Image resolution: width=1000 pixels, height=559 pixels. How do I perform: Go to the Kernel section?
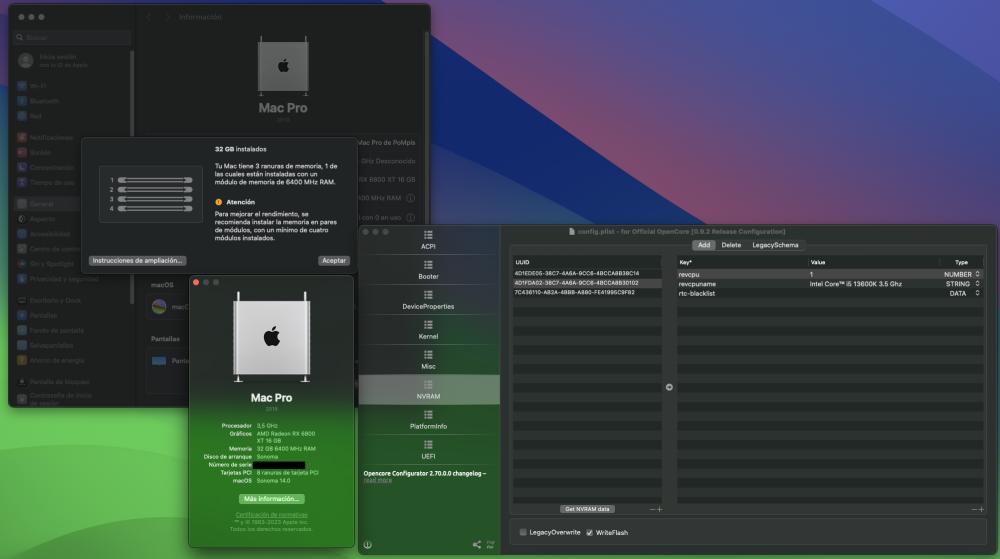tap(428, 330)
